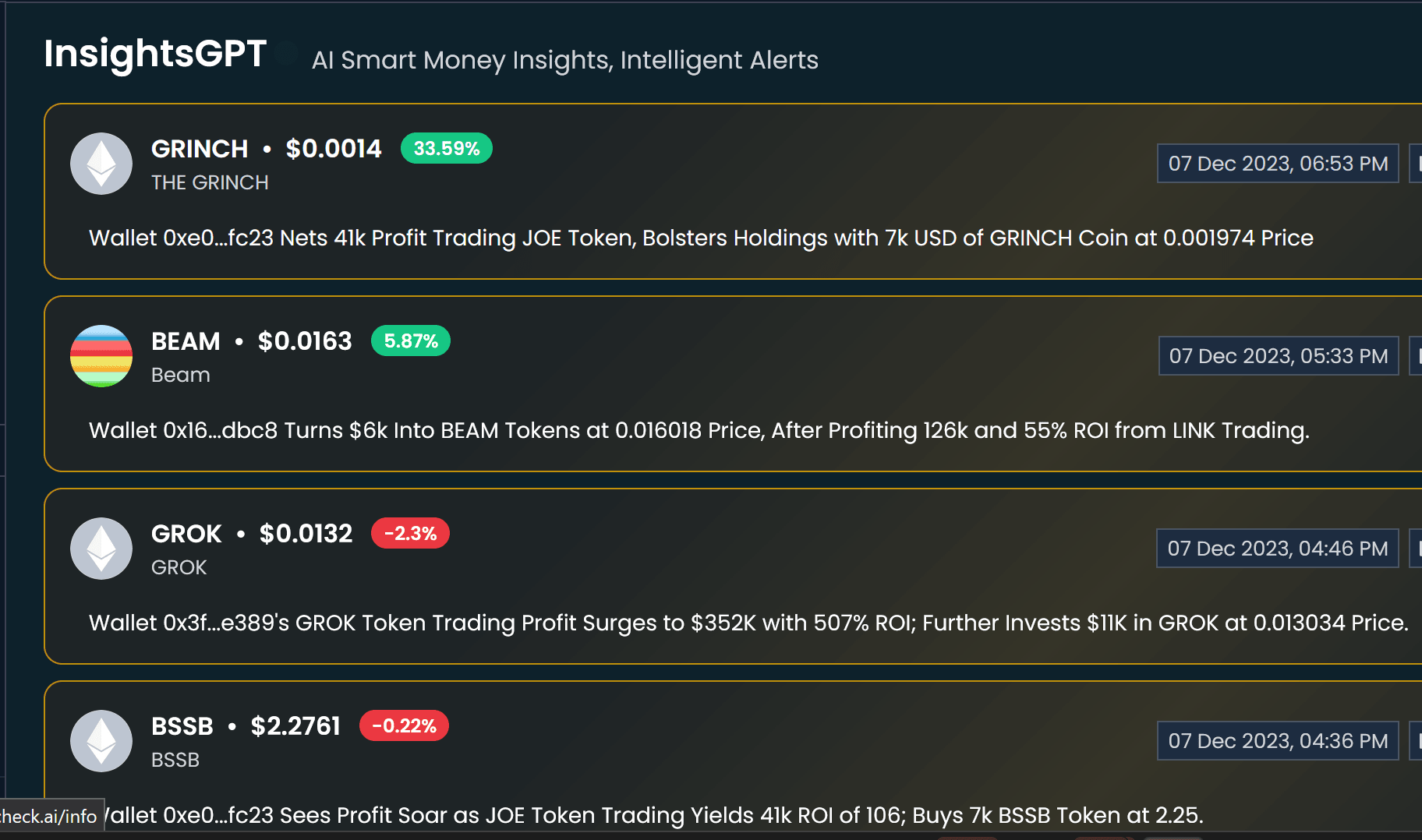1422x840 pixels.
Task: Click the InsightsGPT heading
Action: pyautogui.click(x=155, y=54)
